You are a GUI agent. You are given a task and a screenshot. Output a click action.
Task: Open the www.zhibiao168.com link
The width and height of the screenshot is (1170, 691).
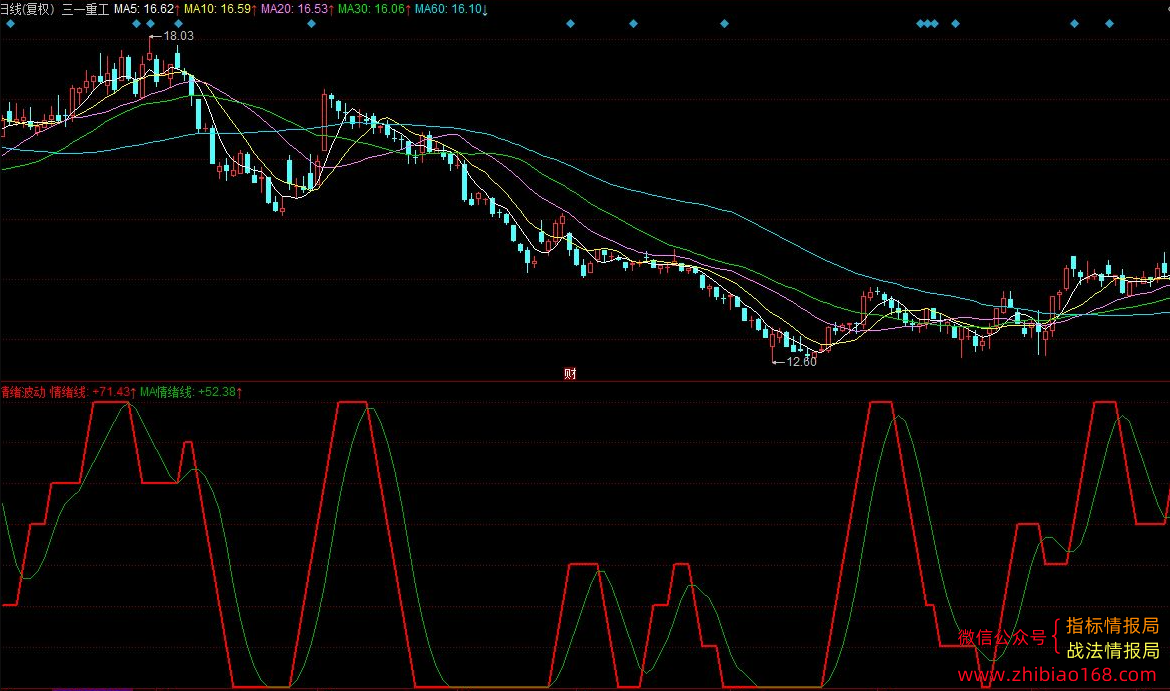click(x=1057, y=675)
